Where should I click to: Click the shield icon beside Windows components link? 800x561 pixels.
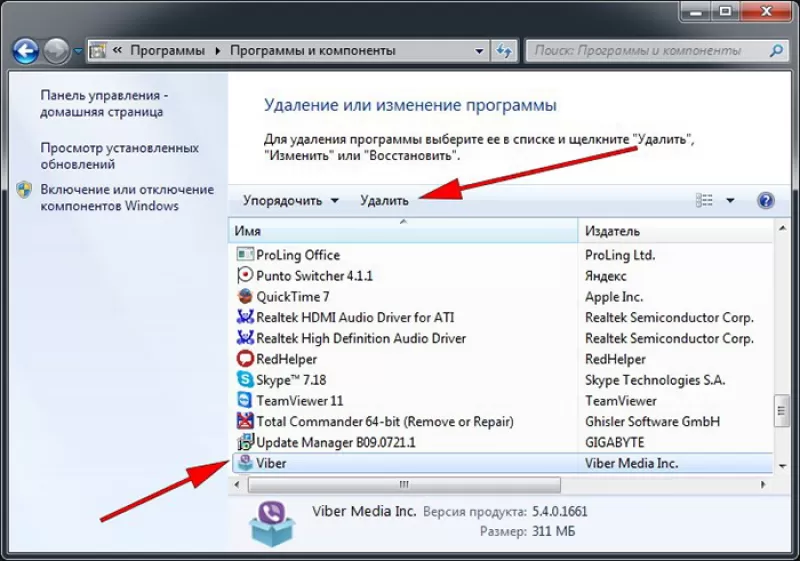coord(24,190)
